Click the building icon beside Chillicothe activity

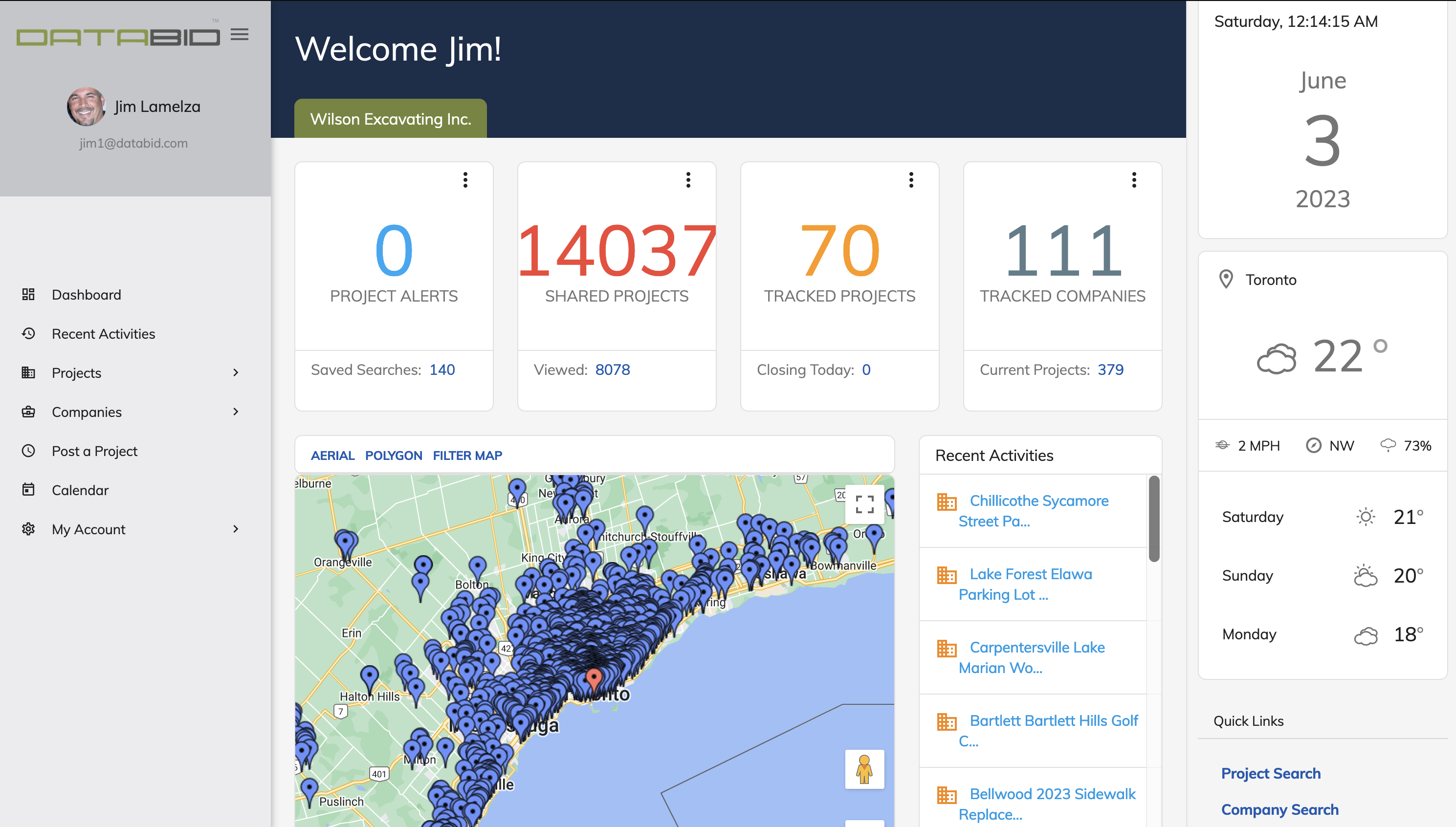947,501
